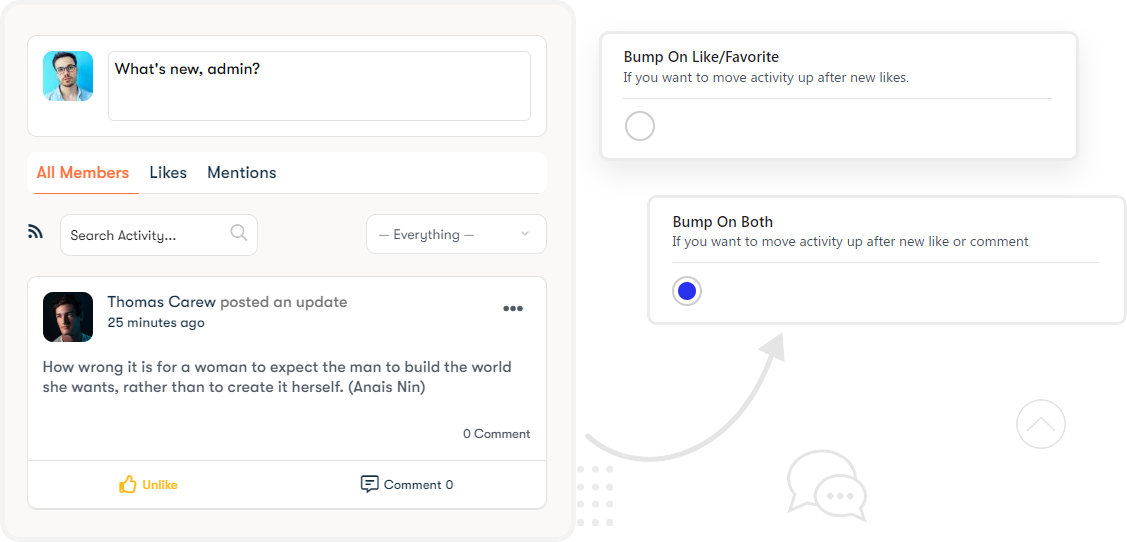Click the scroll-to-top arrow circle

pyautogui.click(x=1041, y=424)
